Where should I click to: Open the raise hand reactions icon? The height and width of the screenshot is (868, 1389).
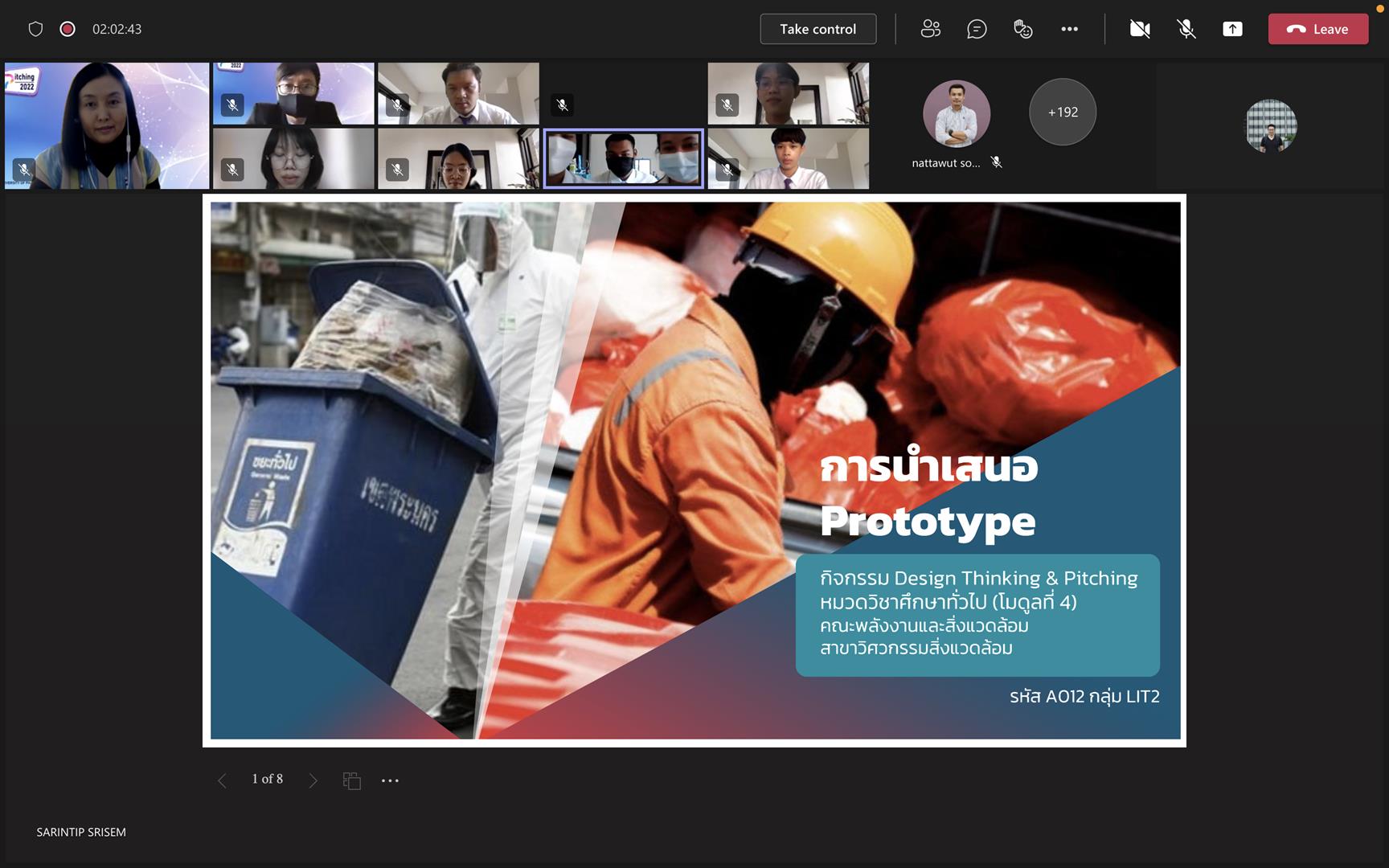pos(1022,29)
